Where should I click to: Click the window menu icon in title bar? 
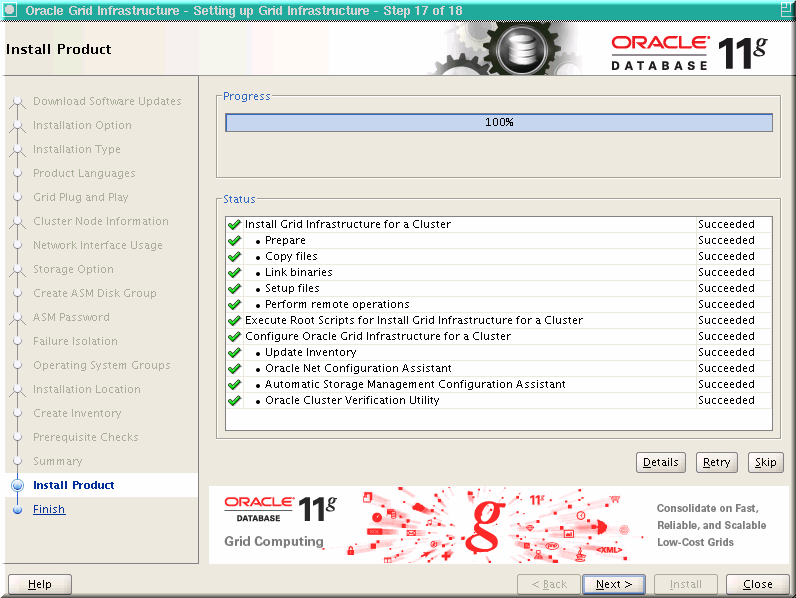(10, 10)
